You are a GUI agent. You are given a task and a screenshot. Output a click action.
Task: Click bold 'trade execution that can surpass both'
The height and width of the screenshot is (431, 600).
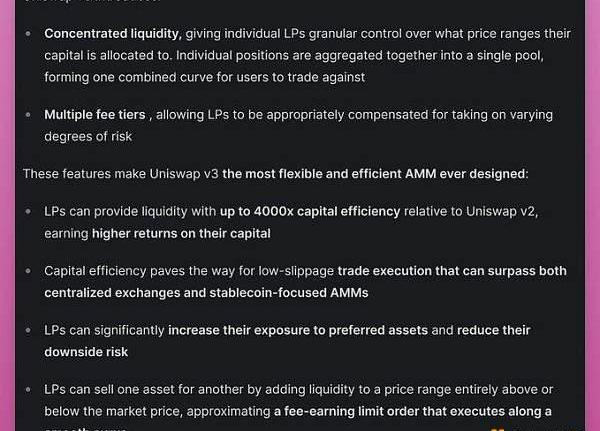[x=452, y=271]
